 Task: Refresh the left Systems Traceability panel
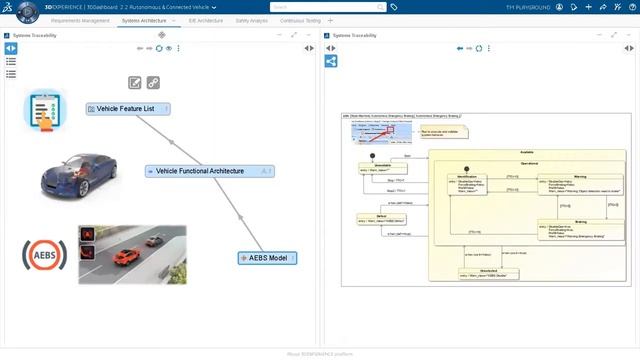(159, 48)
